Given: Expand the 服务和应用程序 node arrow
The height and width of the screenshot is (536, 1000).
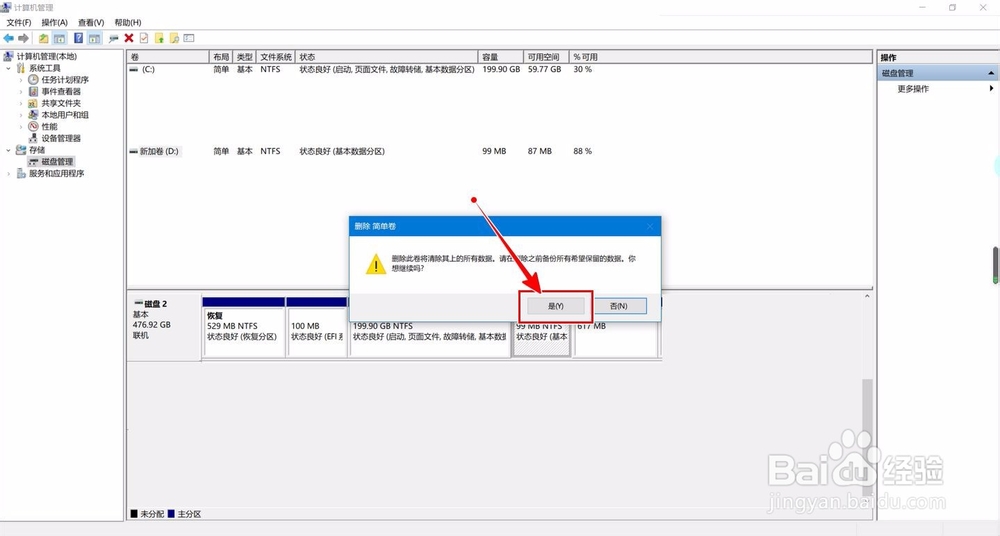Looking at the screenshot, I should [8, 173].
